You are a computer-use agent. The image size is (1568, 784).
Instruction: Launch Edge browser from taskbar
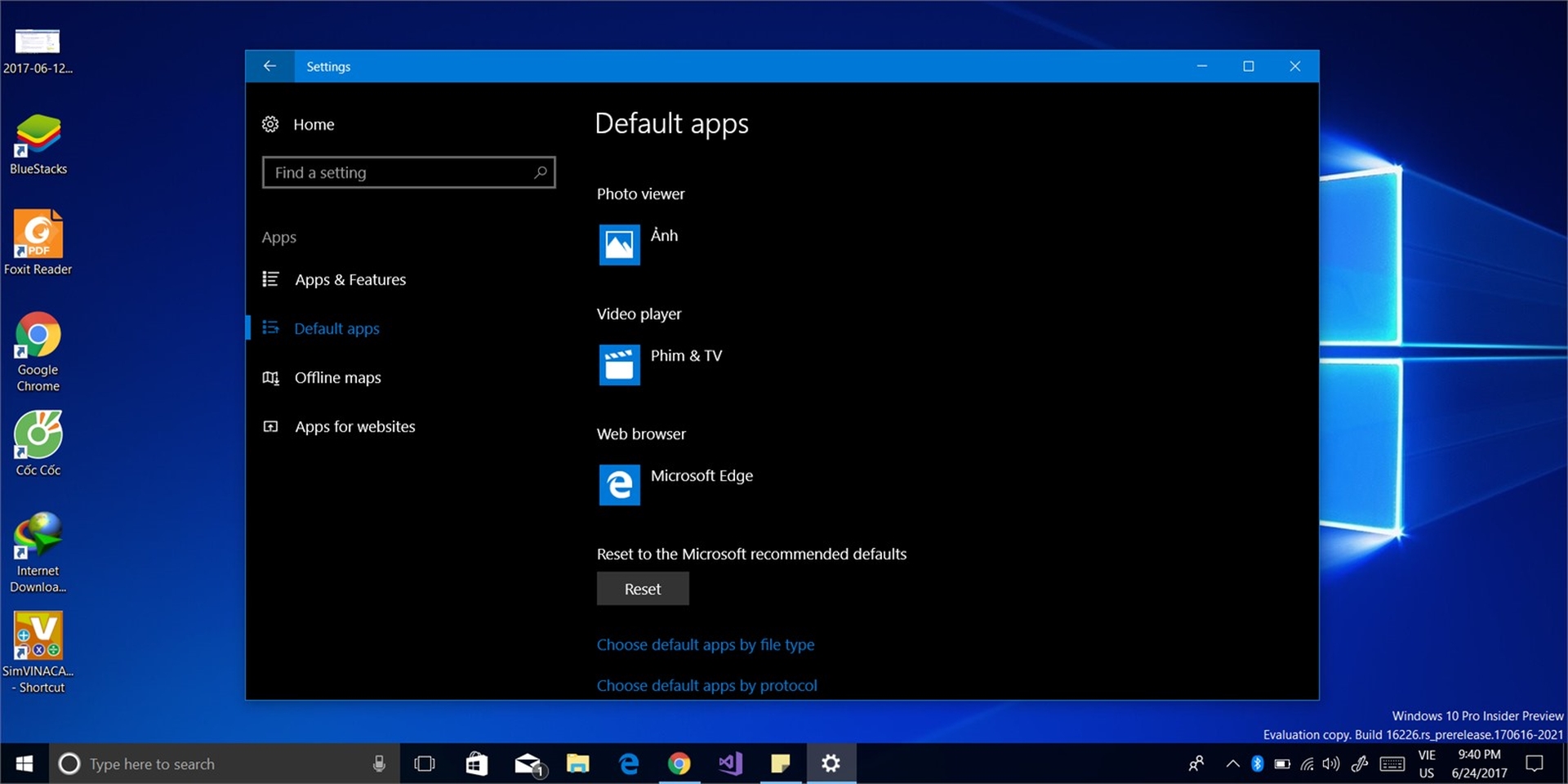[x=629, y=764]
